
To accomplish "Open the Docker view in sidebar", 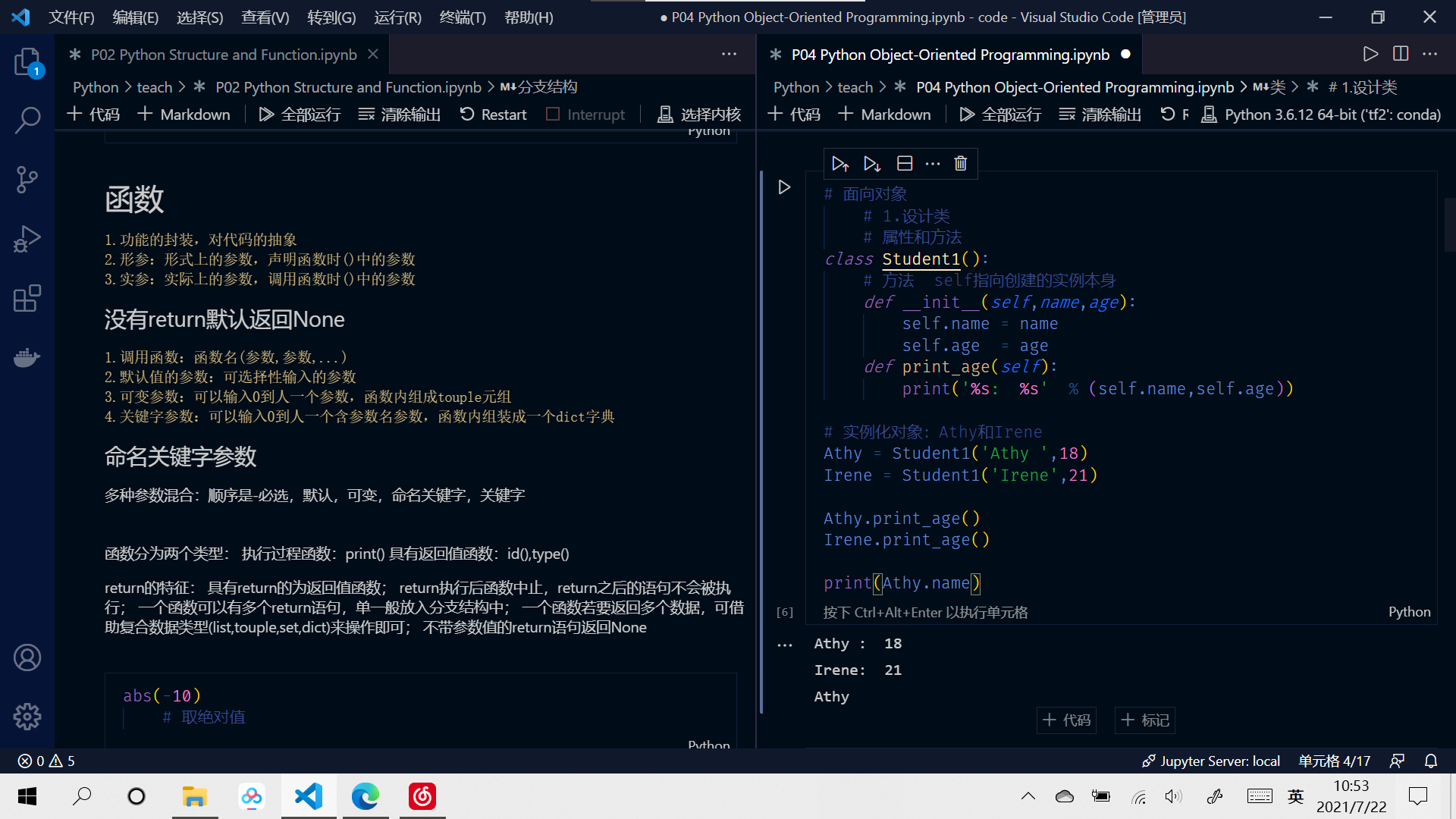I will (x=27, y=357).
